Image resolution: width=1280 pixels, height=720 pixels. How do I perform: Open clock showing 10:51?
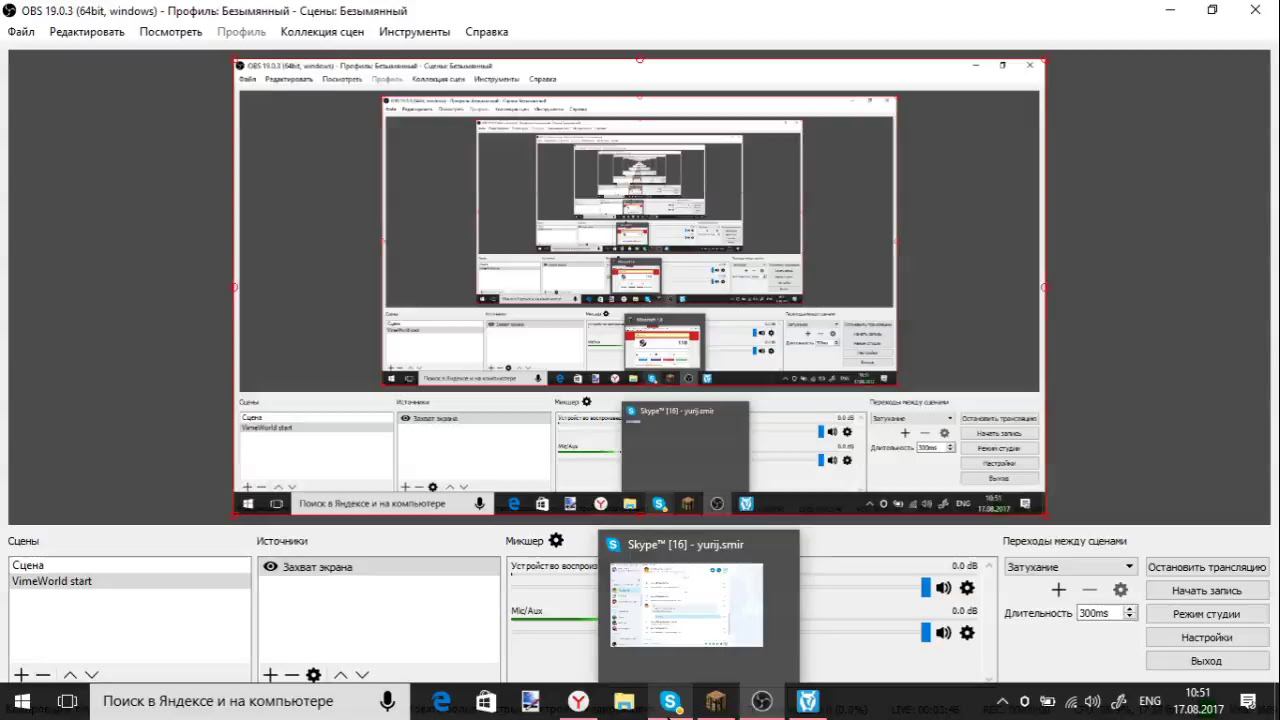[x=1198, y=701]
